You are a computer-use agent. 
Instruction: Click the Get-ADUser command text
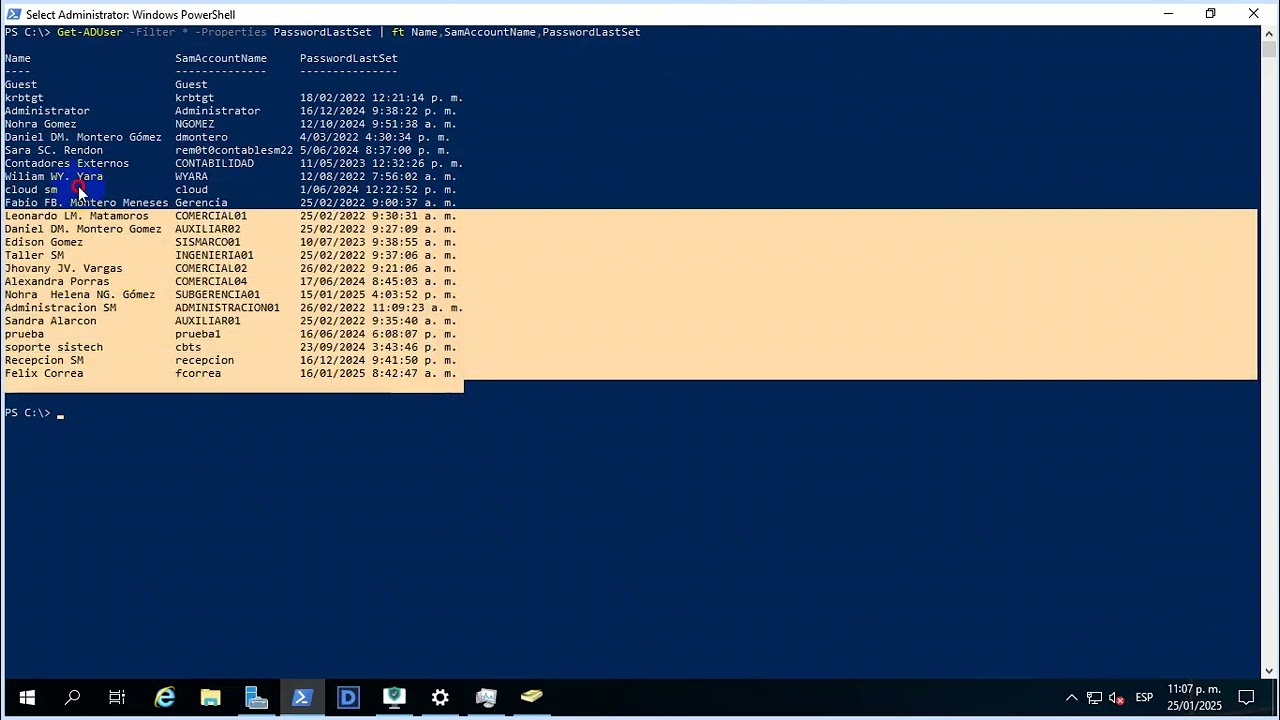90,32
